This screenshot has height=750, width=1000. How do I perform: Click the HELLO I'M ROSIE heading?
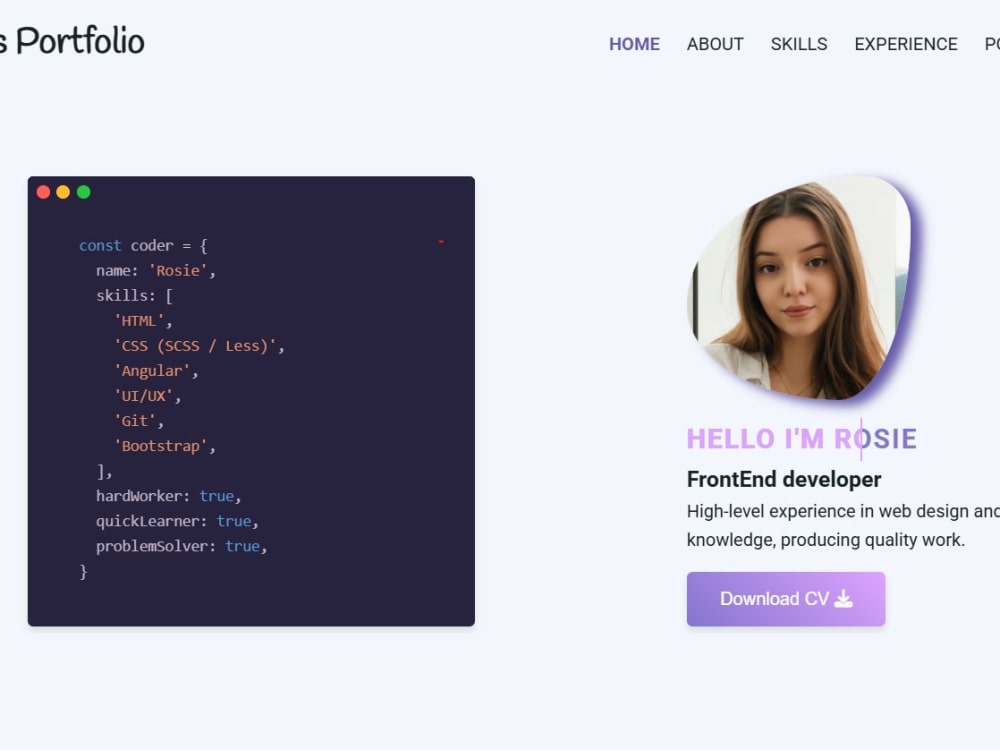[x=802, y=439]
